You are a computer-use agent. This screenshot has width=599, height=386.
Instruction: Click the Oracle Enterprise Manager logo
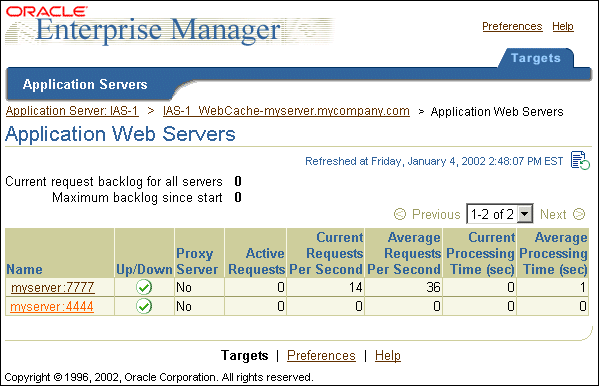click(x=170, y=26)
